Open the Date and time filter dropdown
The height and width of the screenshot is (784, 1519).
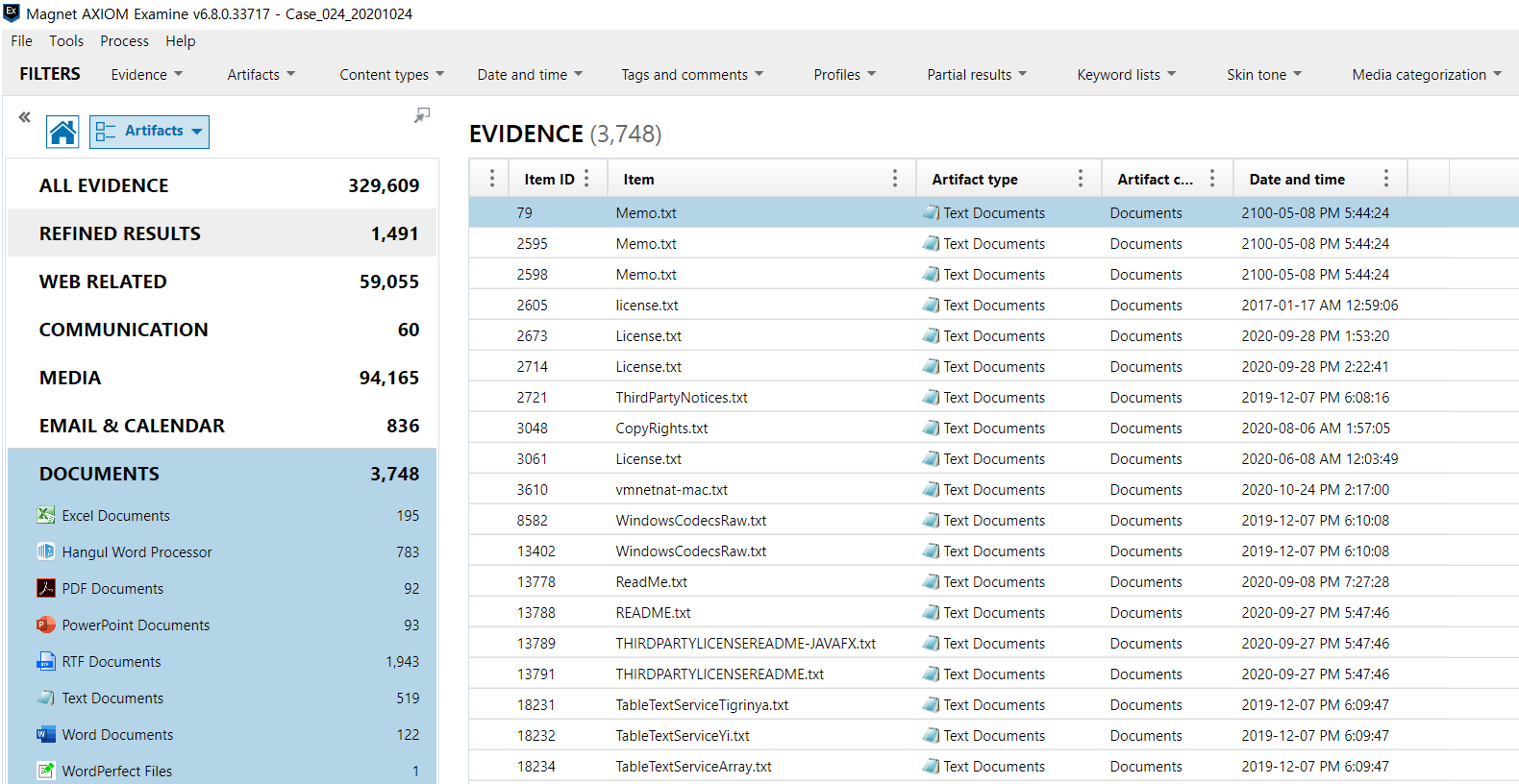coord(530,74)
